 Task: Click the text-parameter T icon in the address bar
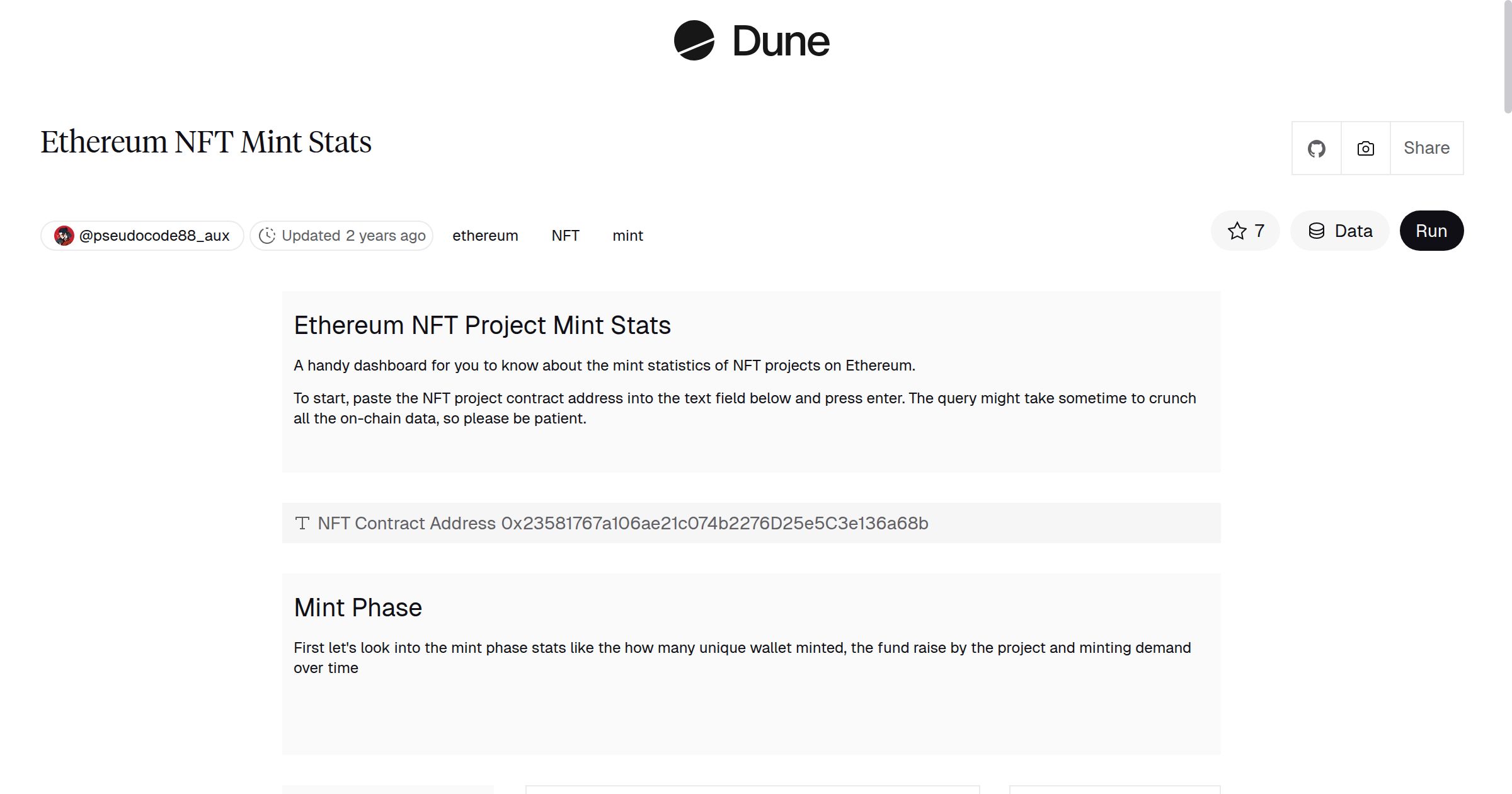[303, 523]
